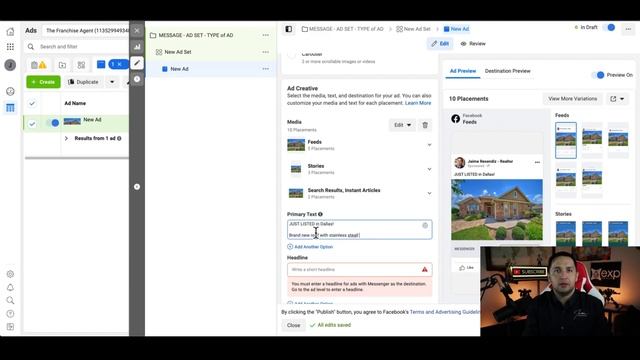
Task: Click into the Primary Text box
Action: coord(360,229)
